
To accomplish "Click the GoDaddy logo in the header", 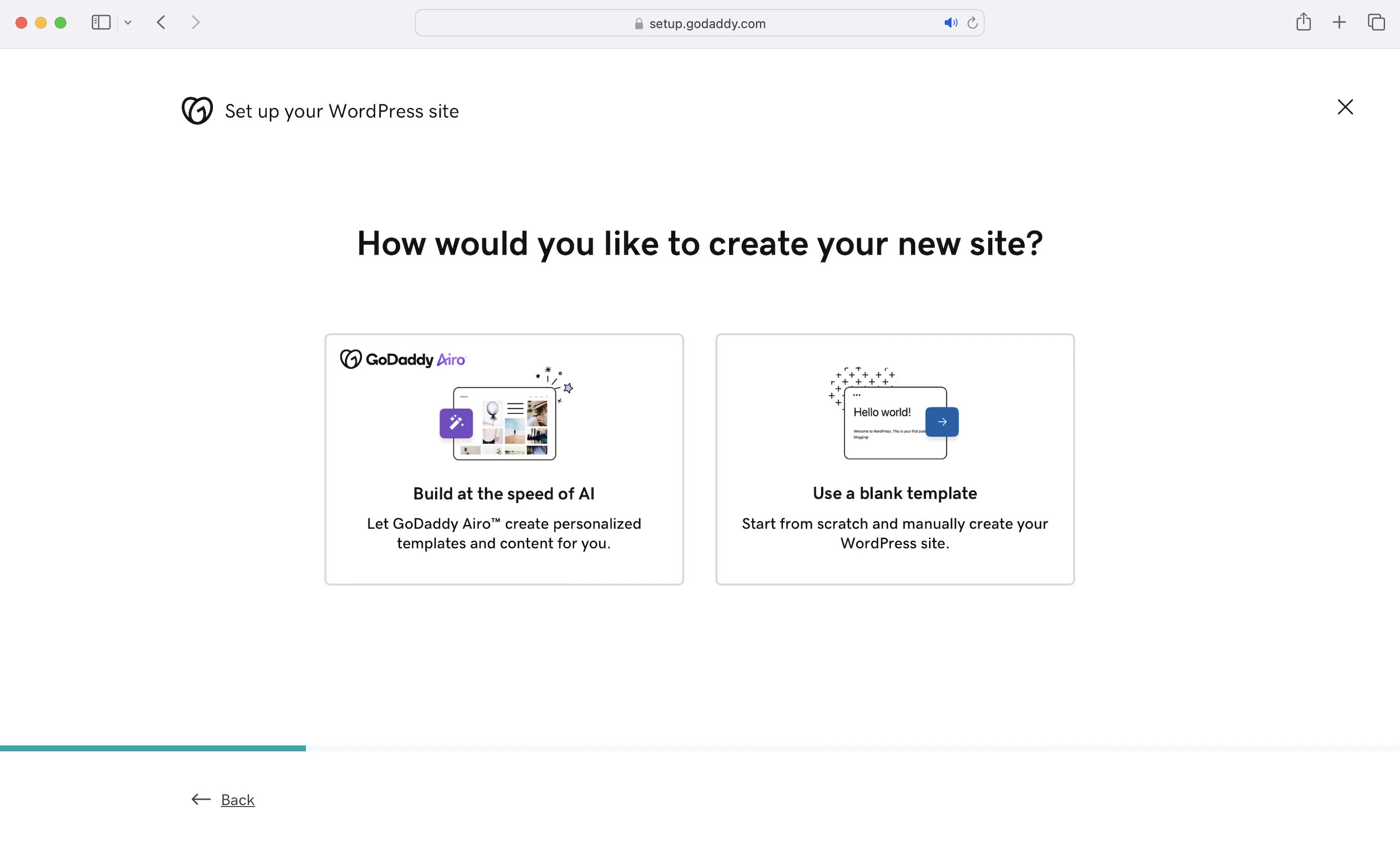I will (197, 111).
